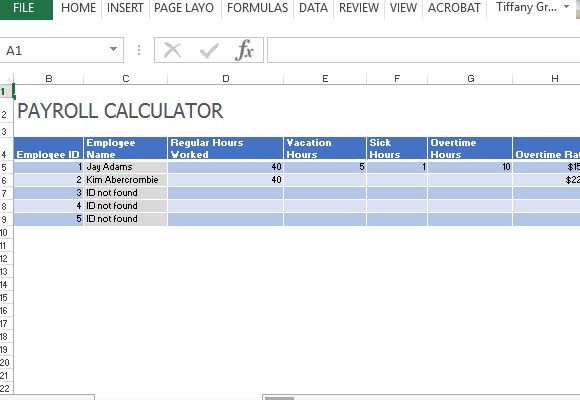Viewport: 580px width, 400px height.
Task: Open the ACROBAT tab
Action: click(454, 8)
